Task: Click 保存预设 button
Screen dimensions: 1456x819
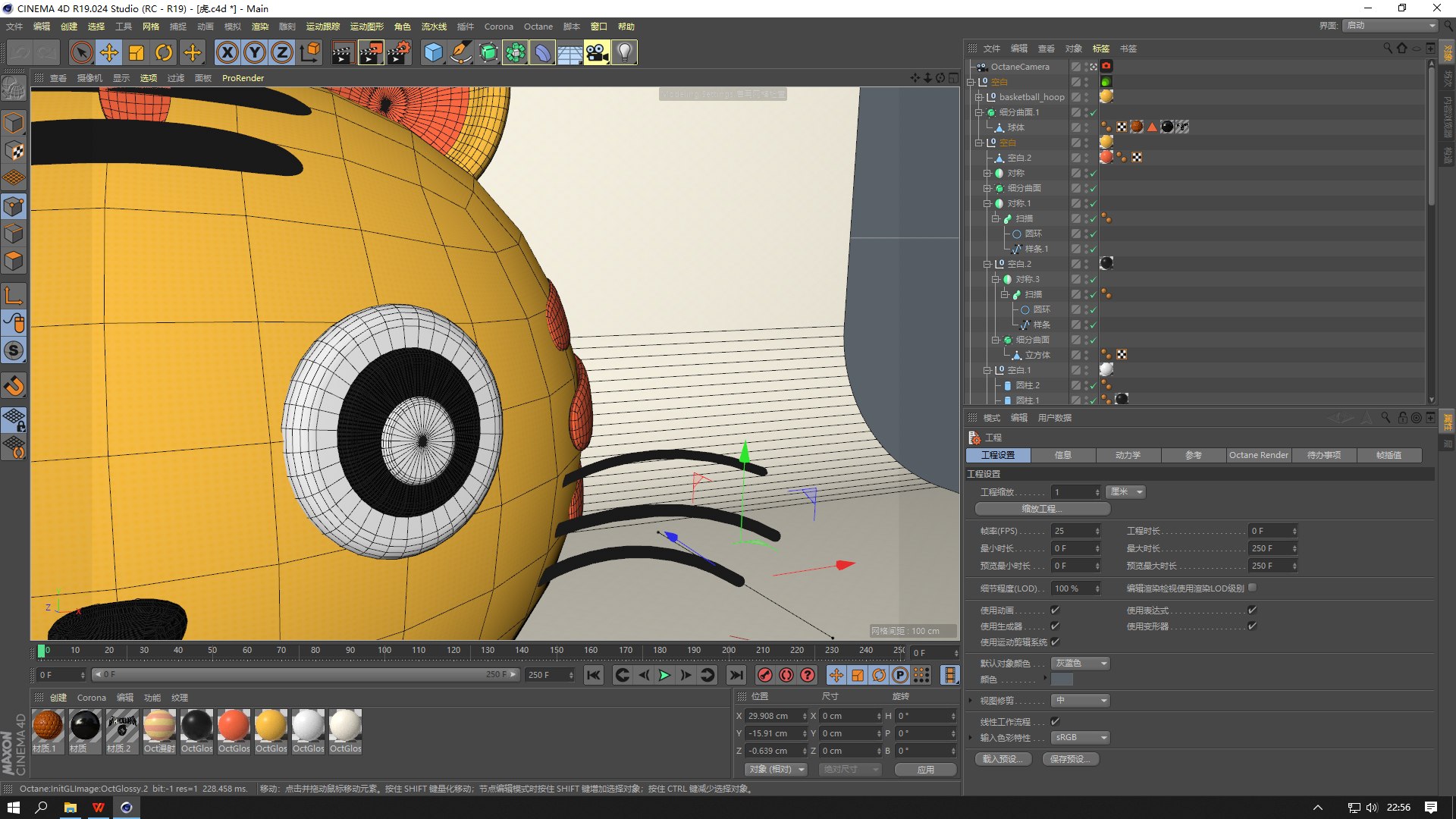Action: pyautogui.click(x=1070, y=758)
